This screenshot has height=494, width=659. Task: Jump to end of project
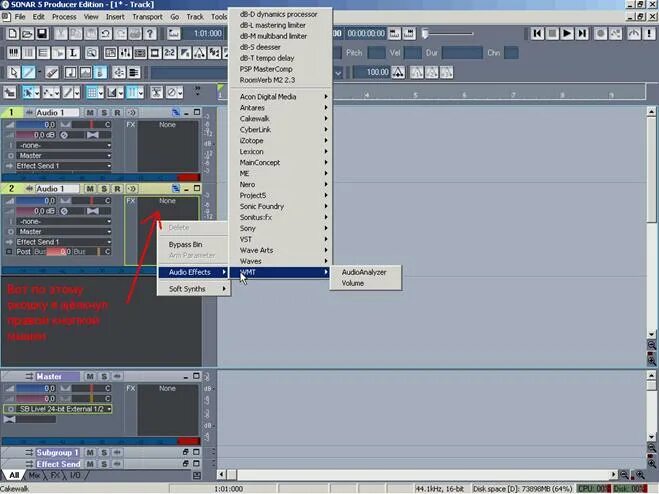tap(582, 34)
